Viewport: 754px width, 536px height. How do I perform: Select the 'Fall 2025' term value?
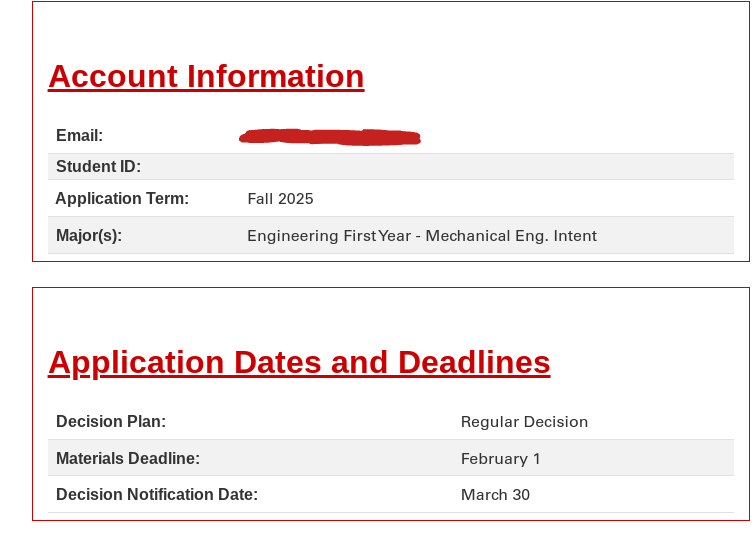point(280,199)
